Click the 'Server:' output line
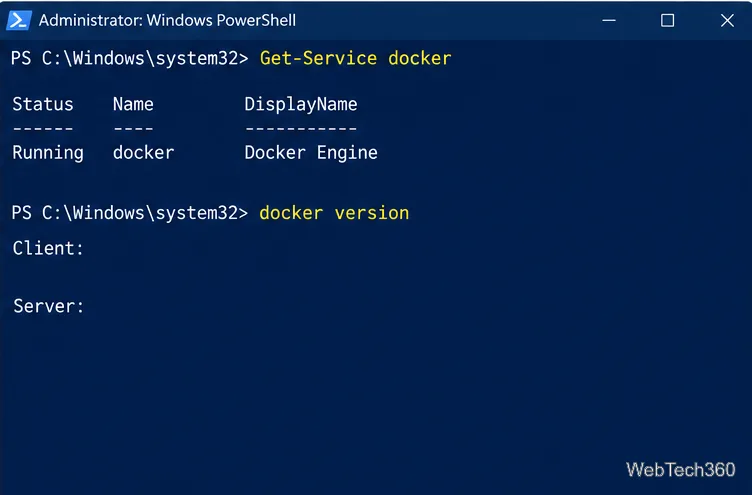The width and height of the screenshot is (752, 495). point(48,306)
